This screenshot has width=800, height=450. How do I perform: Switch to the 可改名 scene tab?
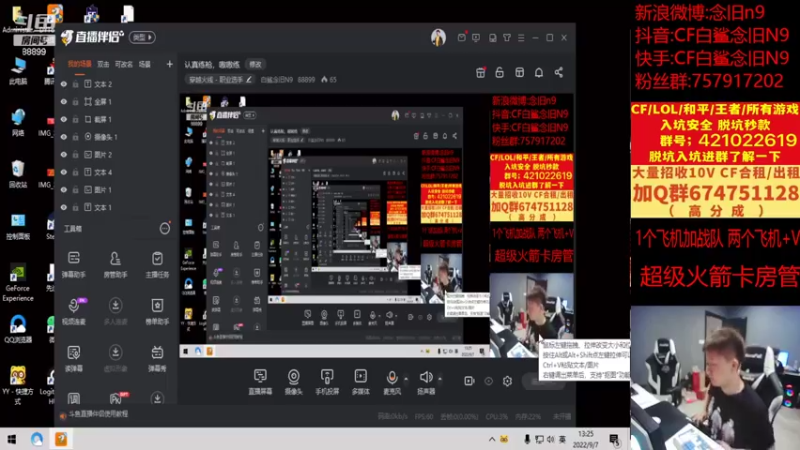point(123,64)
